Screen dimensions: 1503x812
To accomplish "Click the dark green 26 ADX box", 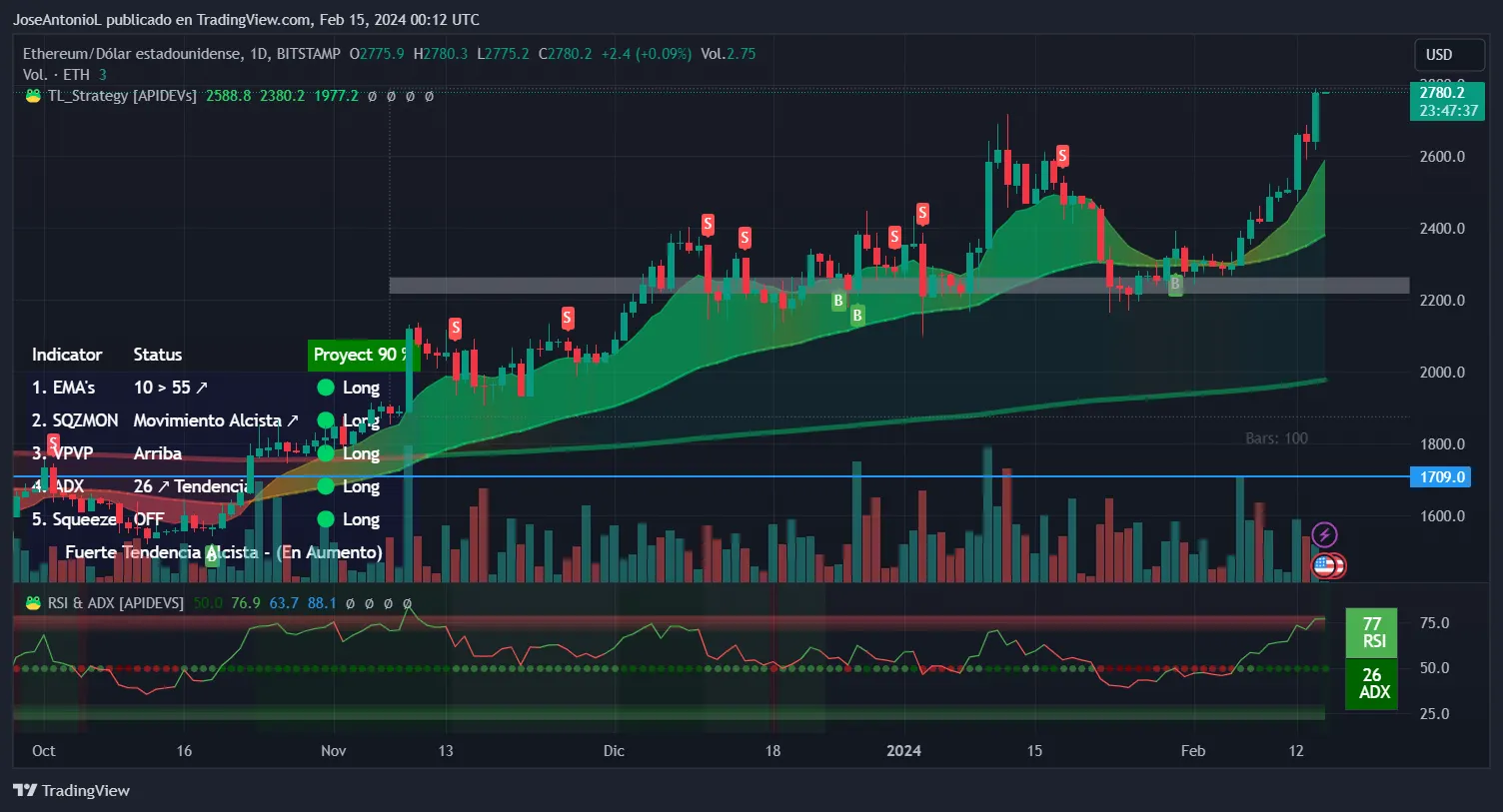I will coord(1372,684).
